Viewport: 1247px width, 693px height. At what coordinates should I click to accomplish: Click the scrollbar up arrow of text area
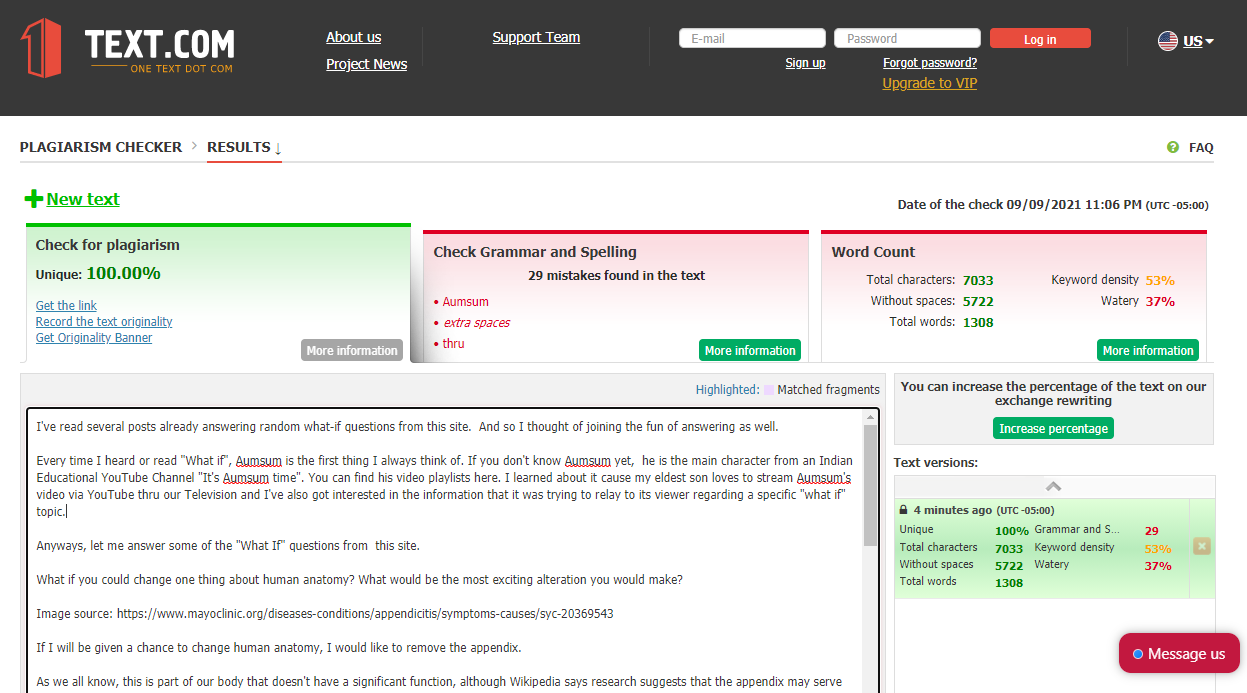point(870,417)
